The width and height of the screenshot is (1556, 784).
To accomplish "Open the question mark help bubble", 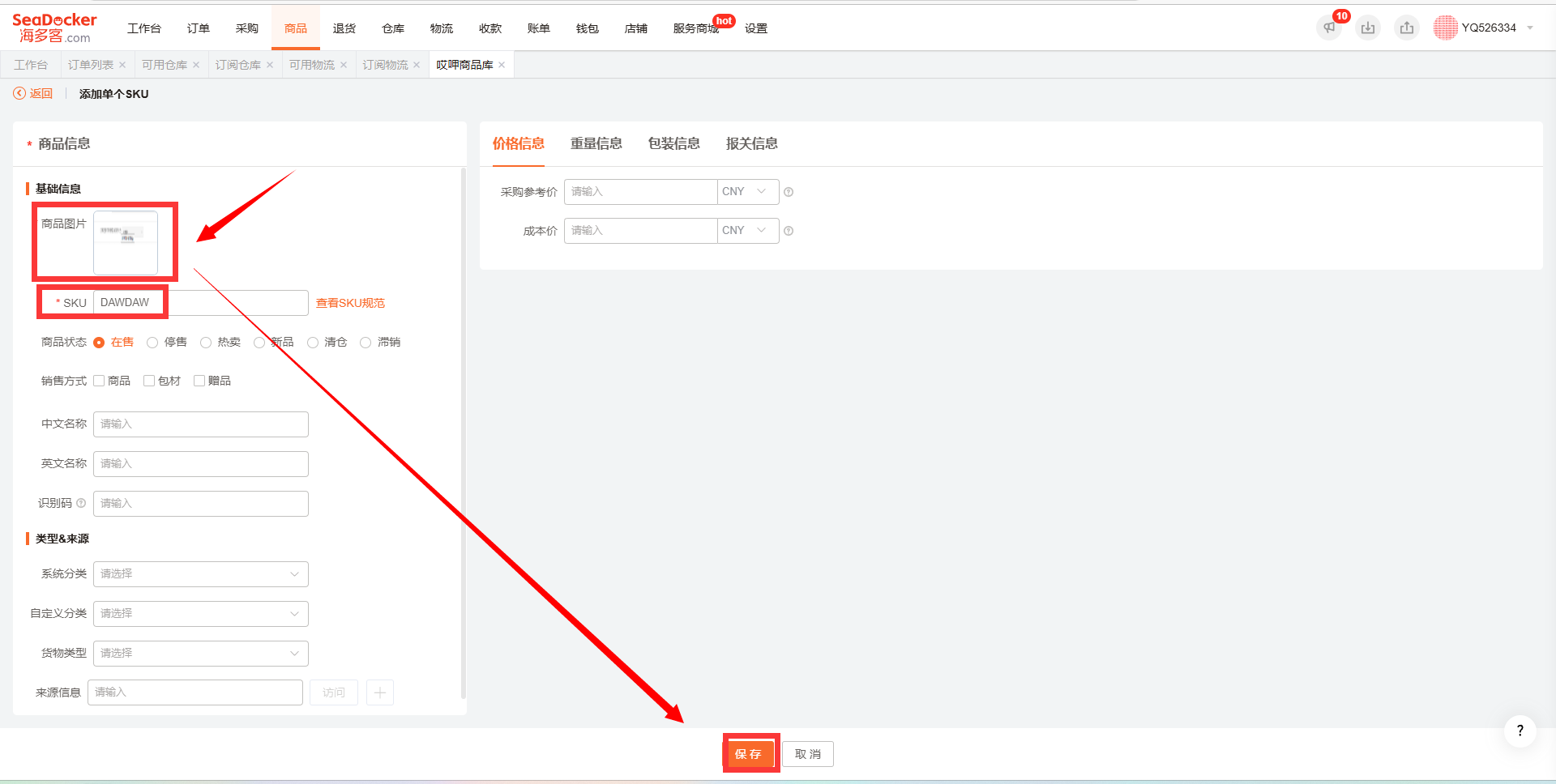I will 1520,731.
